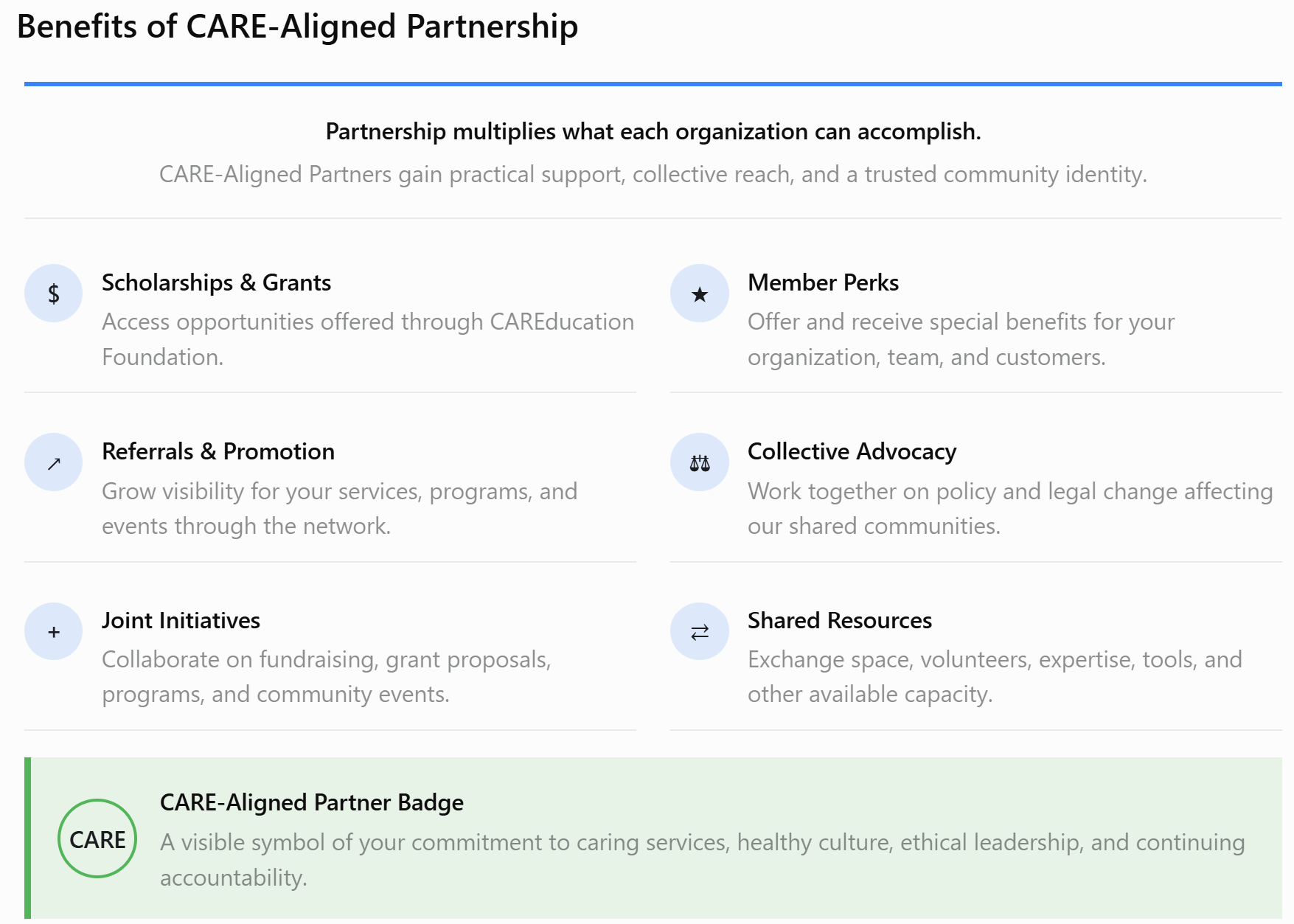This screenshot has width=1294, height=924.
Task: Click the fundraising, grant proposals description
Action: point(327,676)
